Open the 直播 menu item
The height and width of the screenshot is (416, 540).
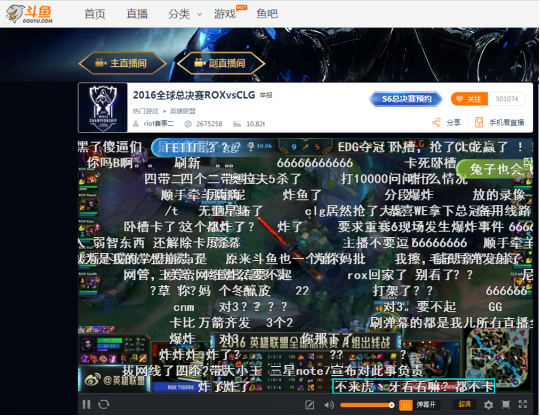(137, 14)
